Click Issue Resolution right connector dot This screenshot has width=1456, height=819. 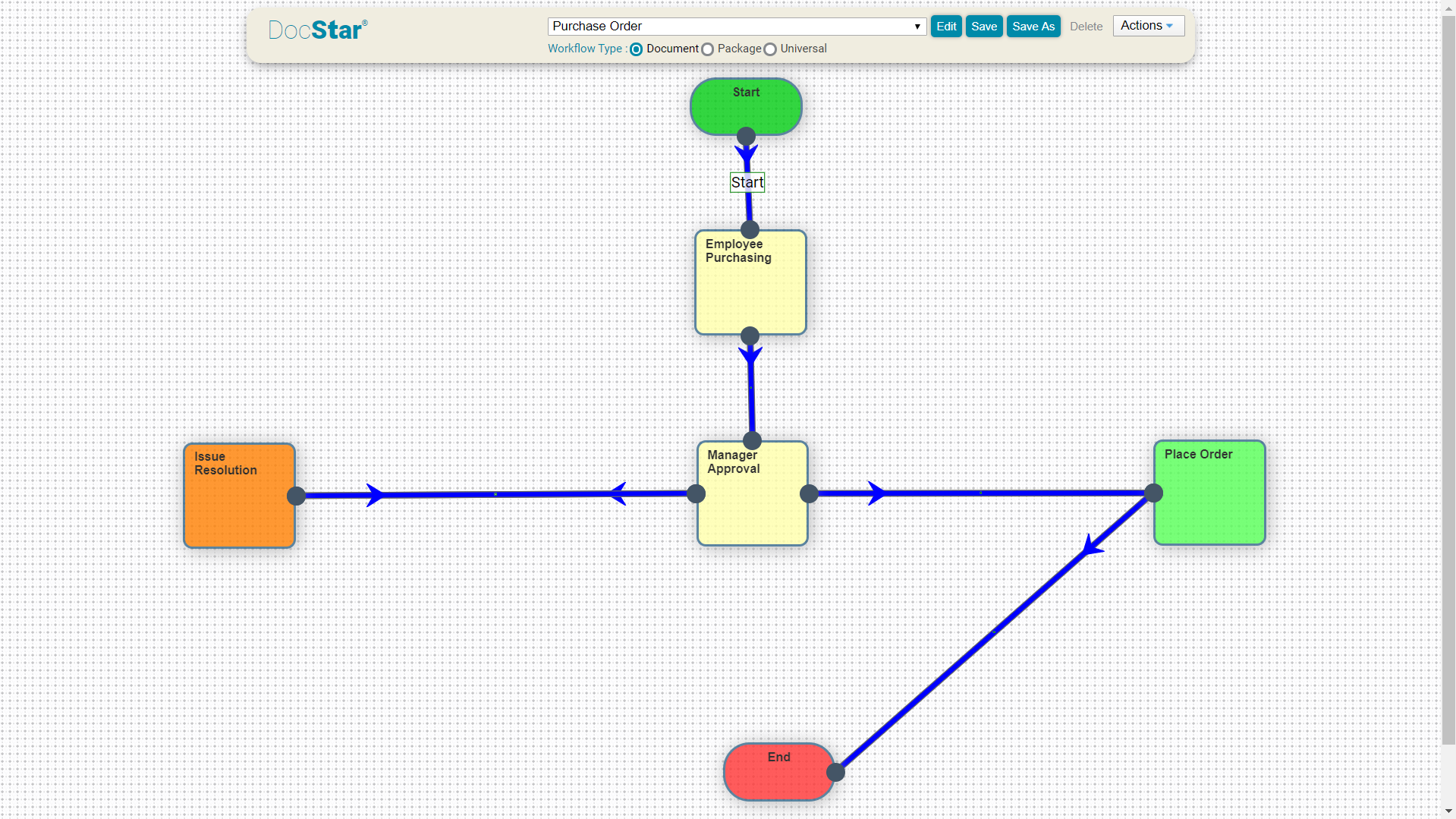pos(296,496)
